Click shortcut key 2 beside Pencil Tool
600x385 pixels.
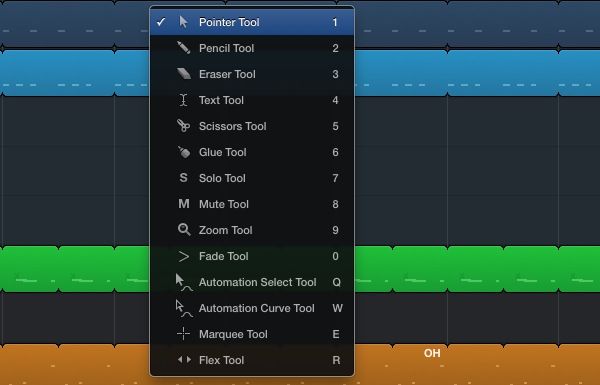[x=336, y=48]
